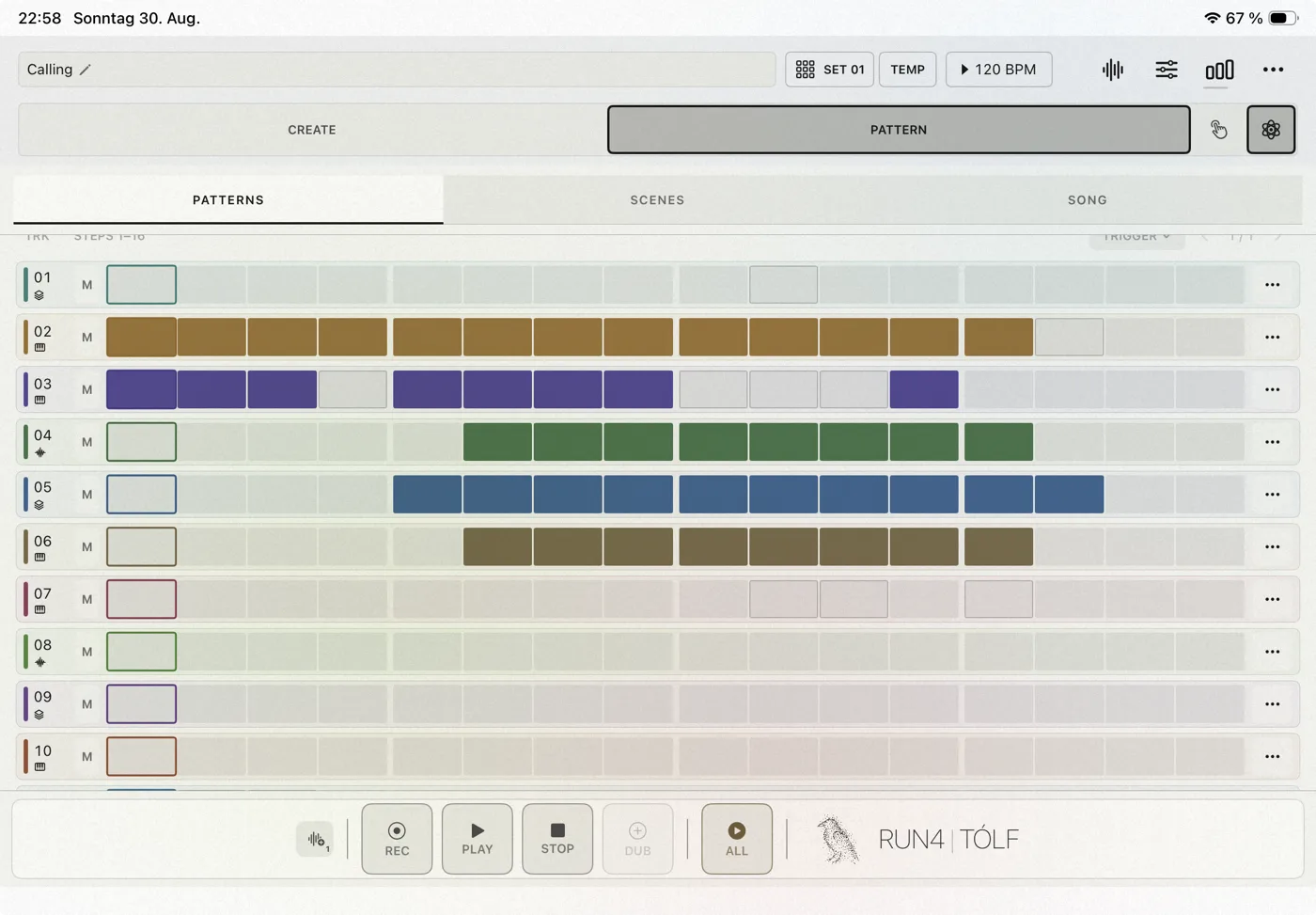The height and width of the screenshot is (915, 1316).
Task: Mute track 09
Action: 86,704
